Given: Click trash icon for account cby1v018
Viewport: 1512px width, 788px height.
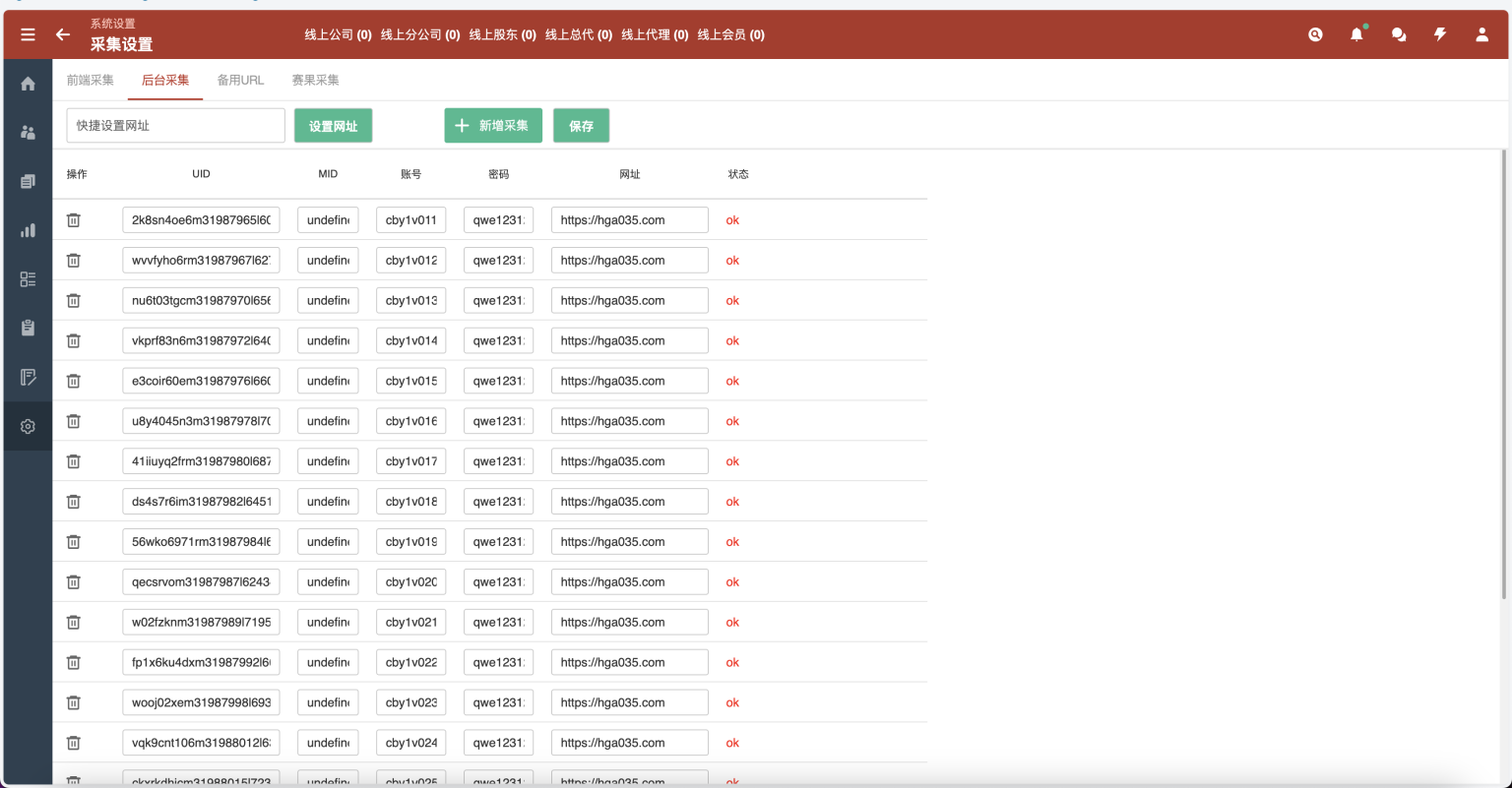Looking at the screenshot, I should [x=73, y=502].
